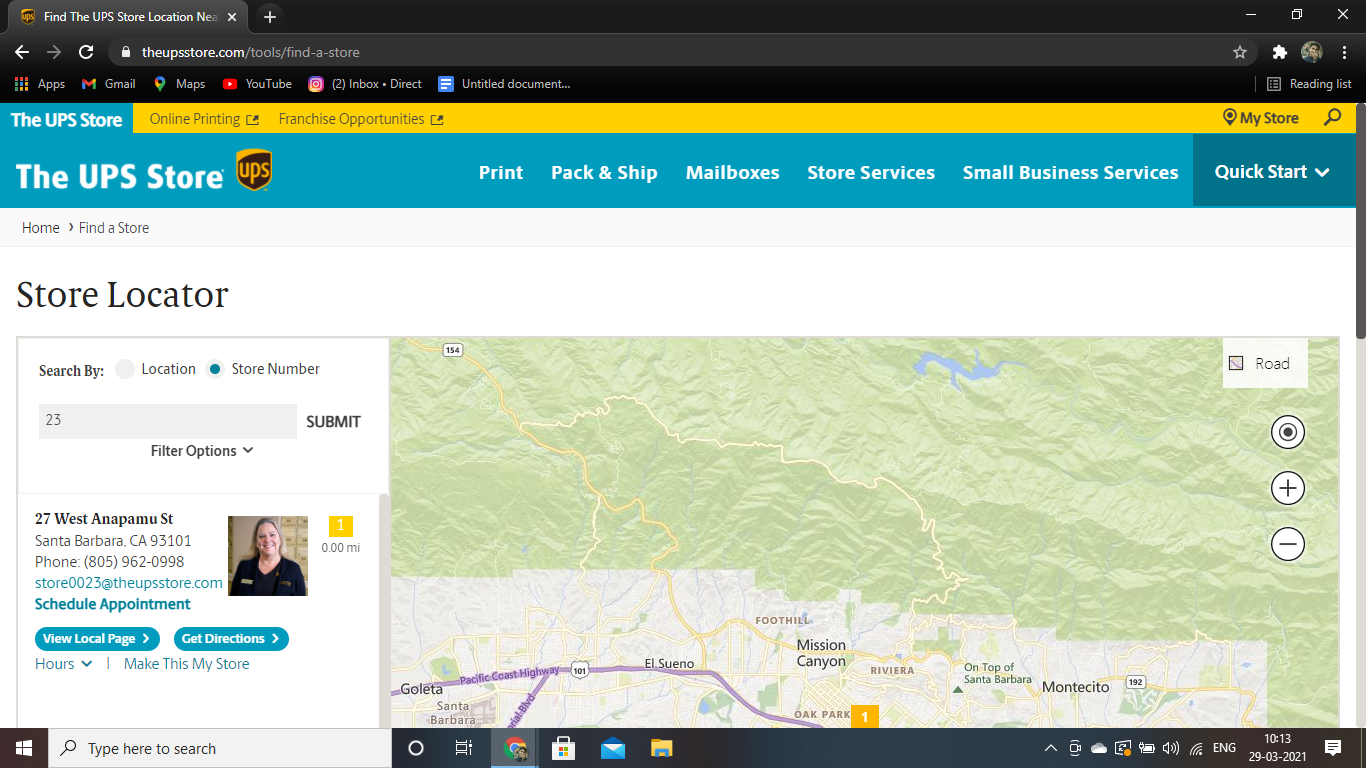Click the site search magnifier icon
Image resolution: width=1366 pixels, height=768 pixels.
(1332, 118)
